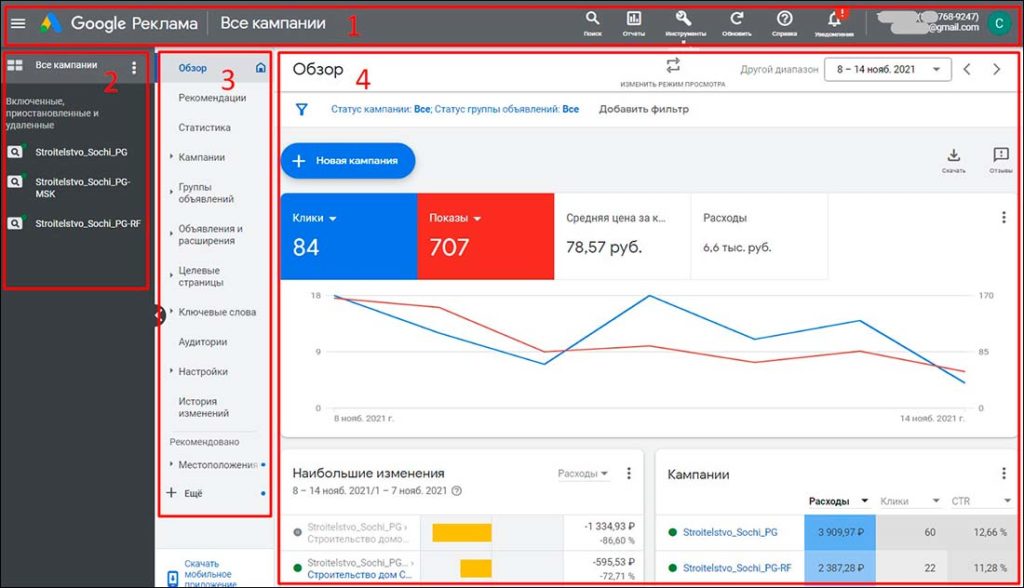Viewport: 1024px width, 588px height.
Task: Select the Обзор page
Action: point(193,68)
